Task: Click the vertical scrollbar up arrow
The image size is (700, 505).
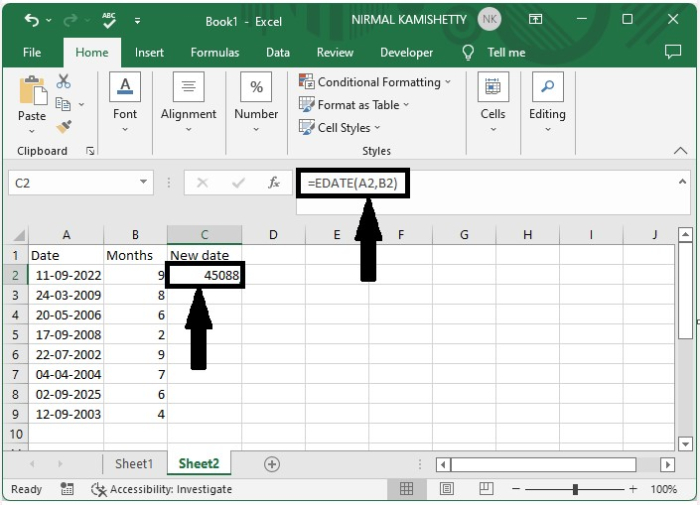Action: coord(685,234)
